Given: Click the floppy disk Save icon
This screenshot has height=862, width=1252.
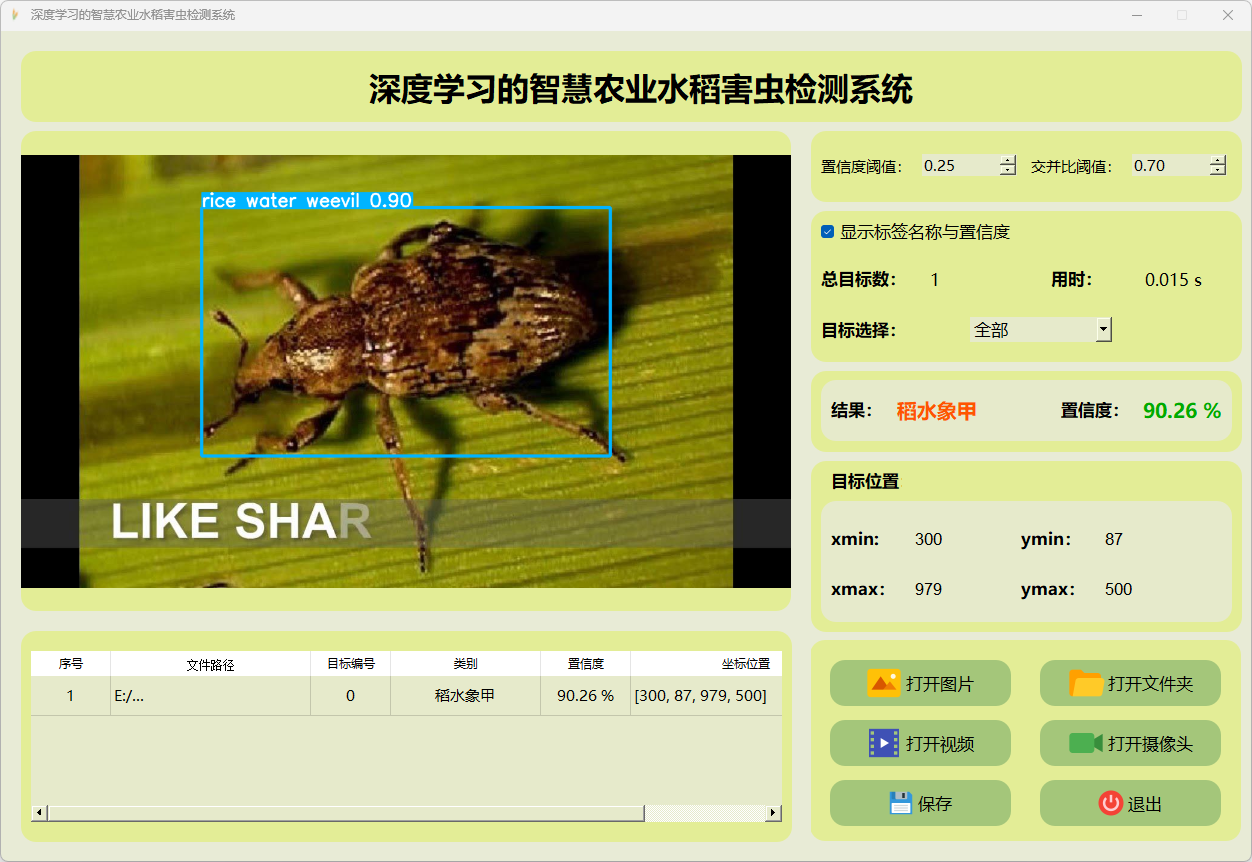Looking at the screenshot, I should [900, 803].
